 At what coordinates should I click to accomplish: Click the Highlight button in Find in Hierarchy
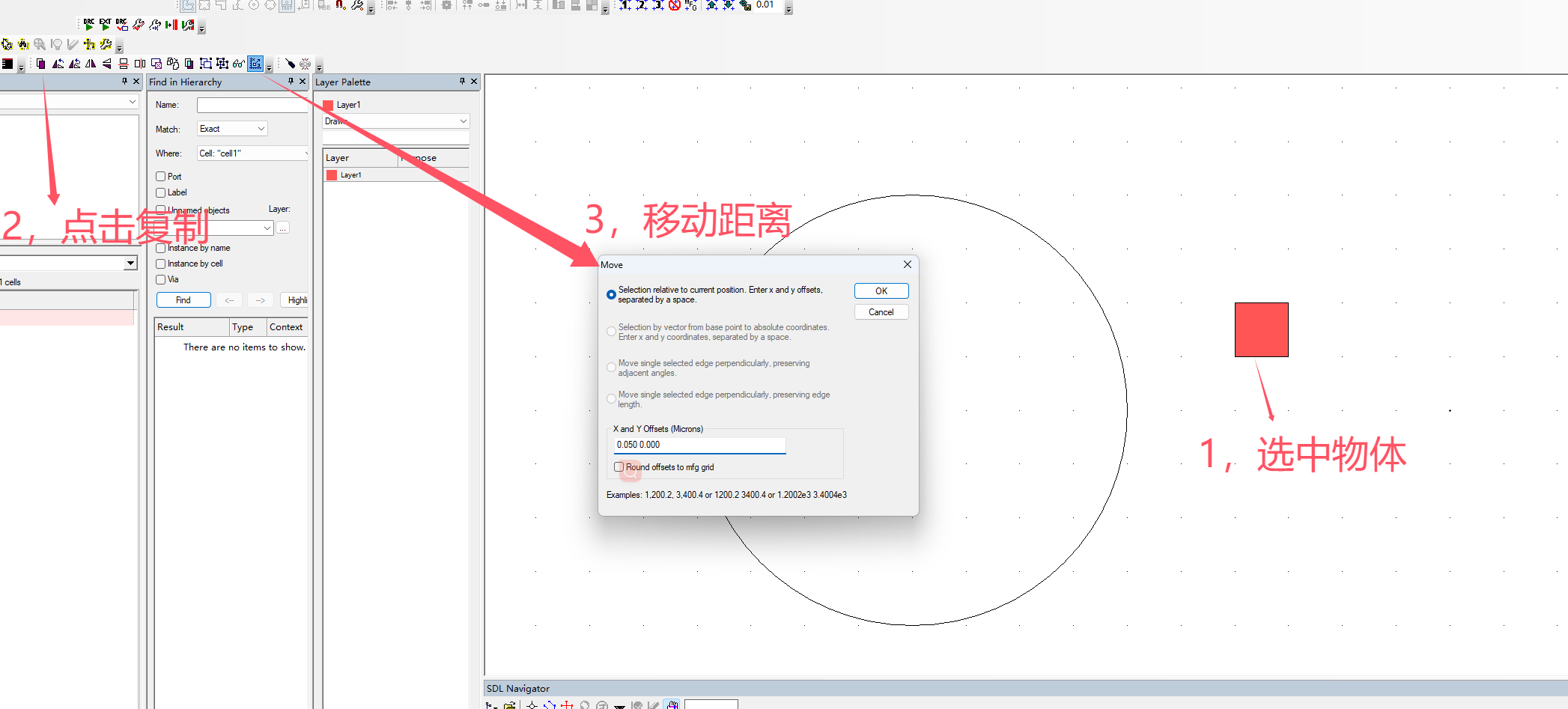(x=295, y=300)
